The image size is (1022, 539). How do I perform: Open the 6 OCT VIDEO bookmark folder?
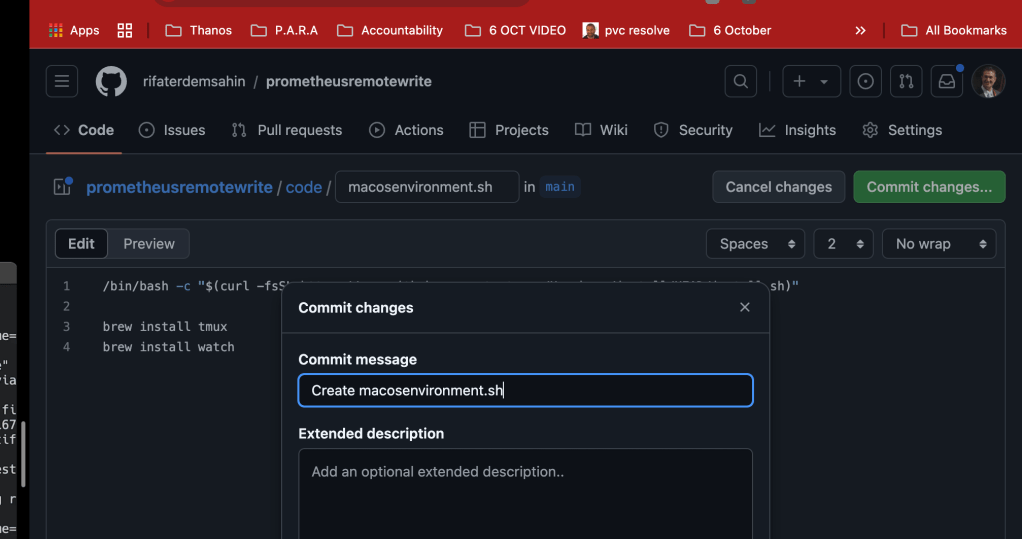515,30
